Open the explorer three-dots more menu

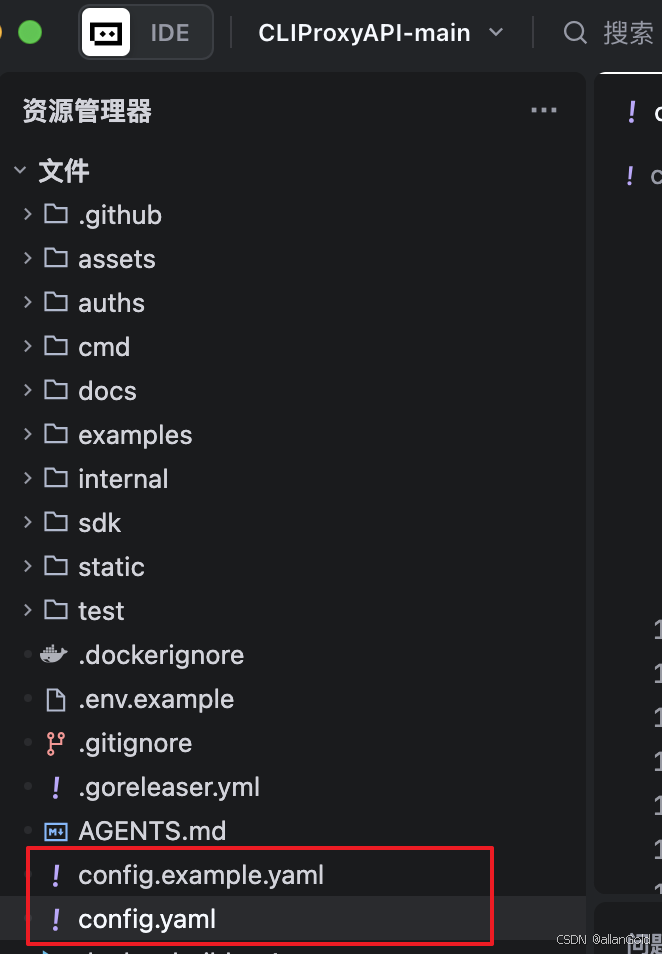click(544, 110)
